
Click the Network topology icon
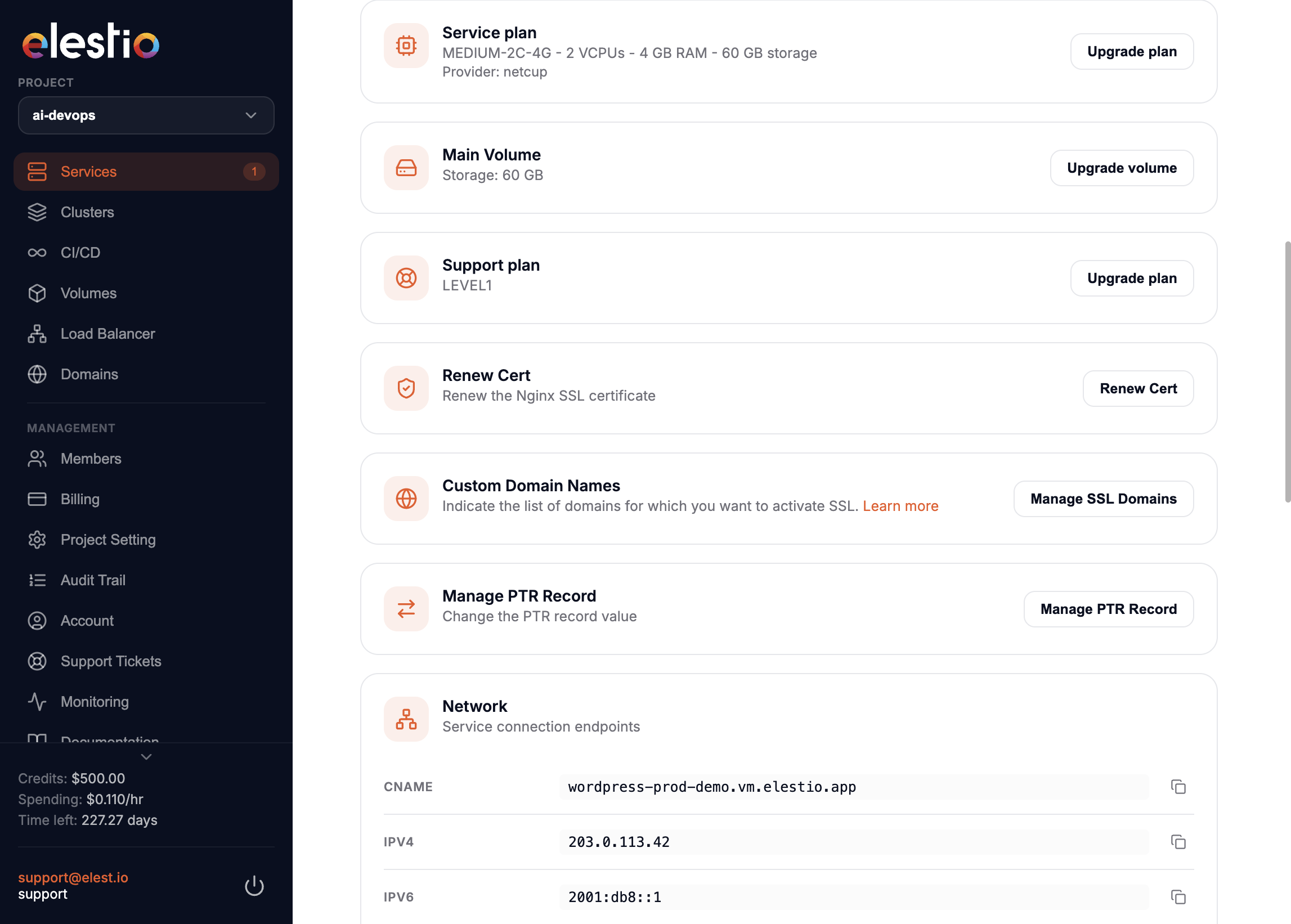[x=406, y=719]
